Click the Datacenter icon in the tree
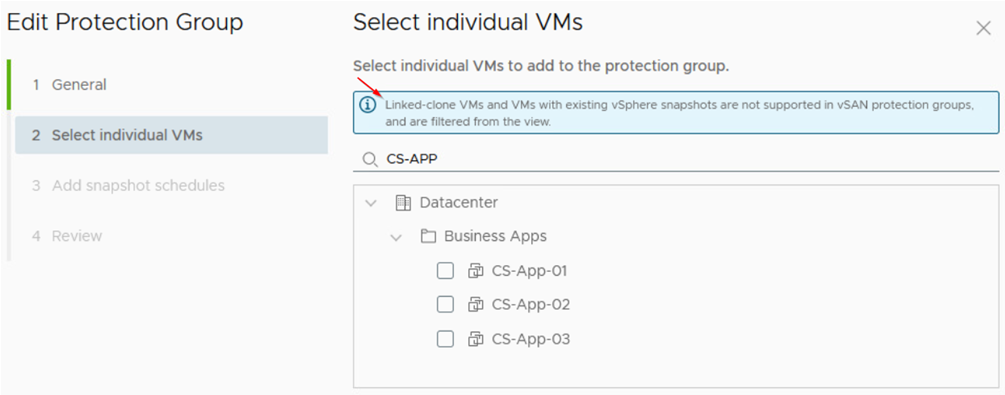This screenshot has height=395, width=1005. point(403,203)
